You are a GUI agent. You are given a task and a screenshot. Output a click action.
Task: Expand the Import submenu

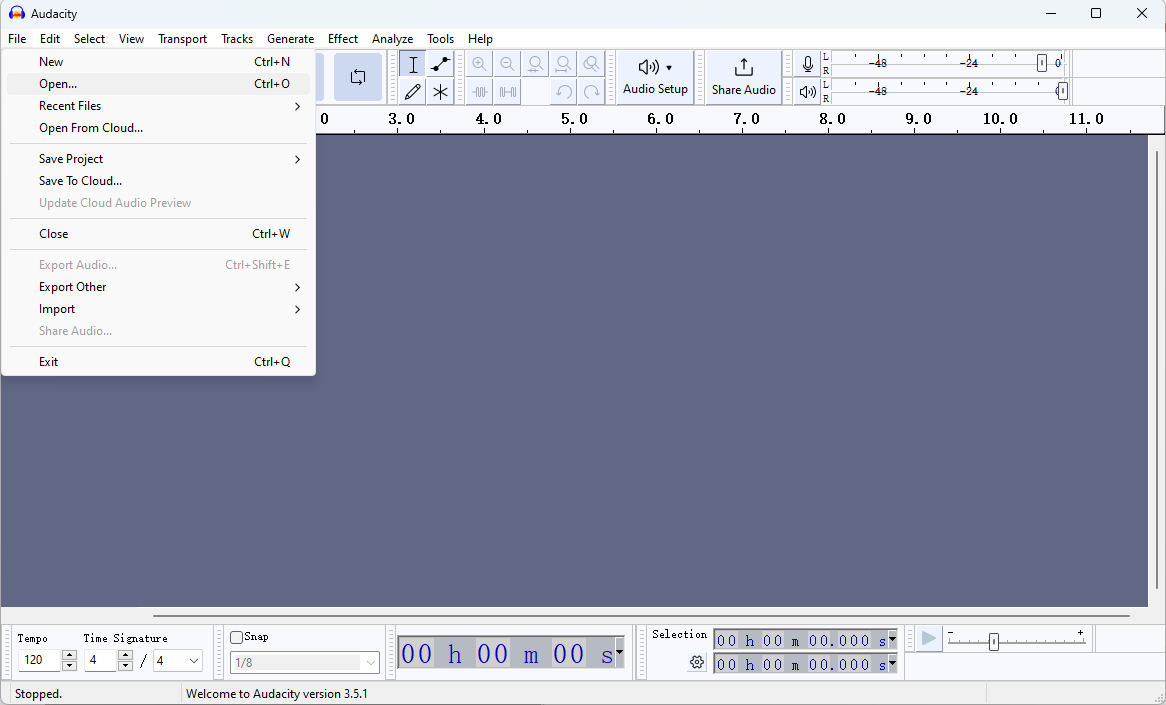pos(158,309)
